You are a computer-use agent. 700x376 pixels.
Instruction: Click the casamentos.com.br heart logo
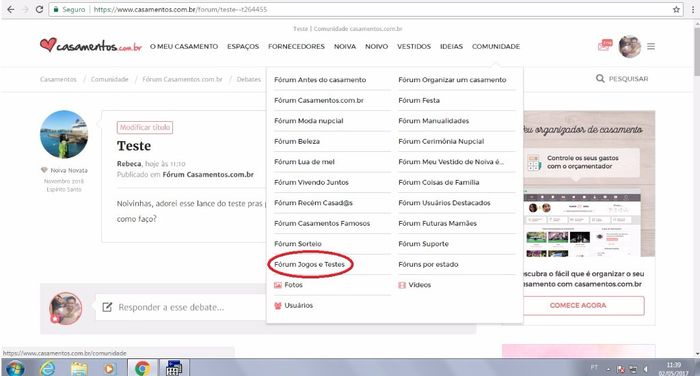point(91,45)
